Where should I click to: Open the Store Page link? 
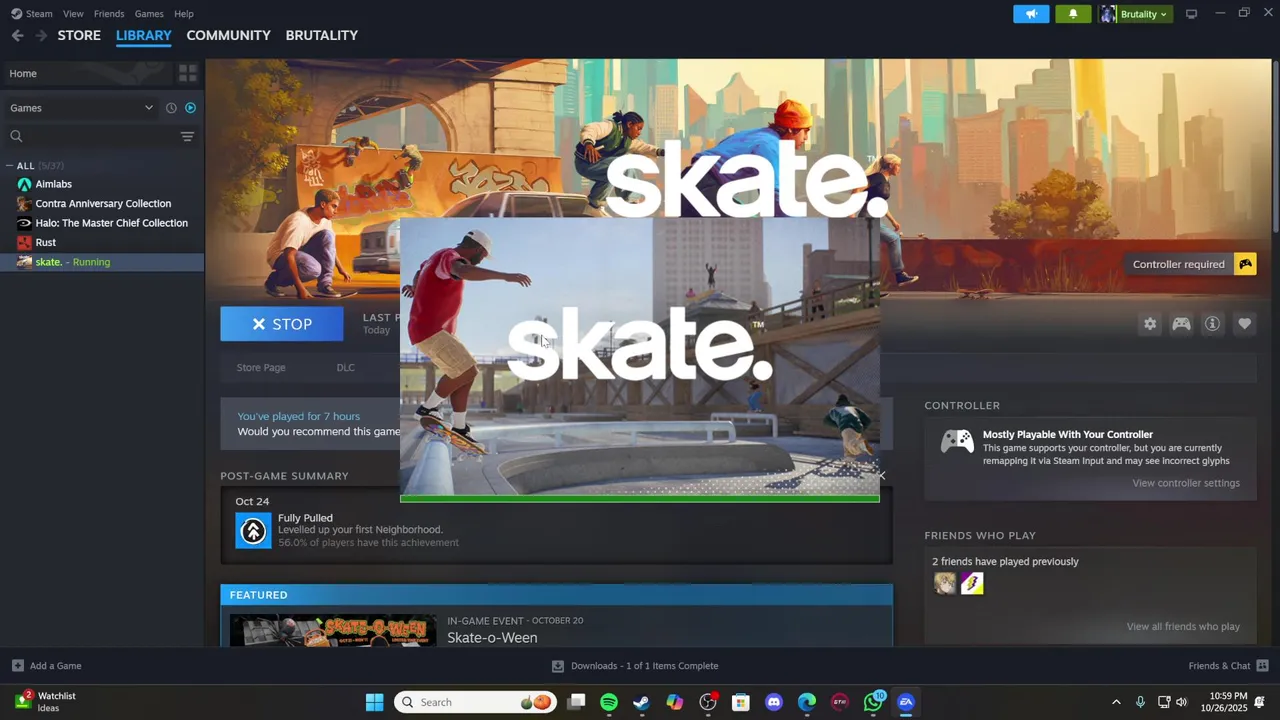pos(261,368)
